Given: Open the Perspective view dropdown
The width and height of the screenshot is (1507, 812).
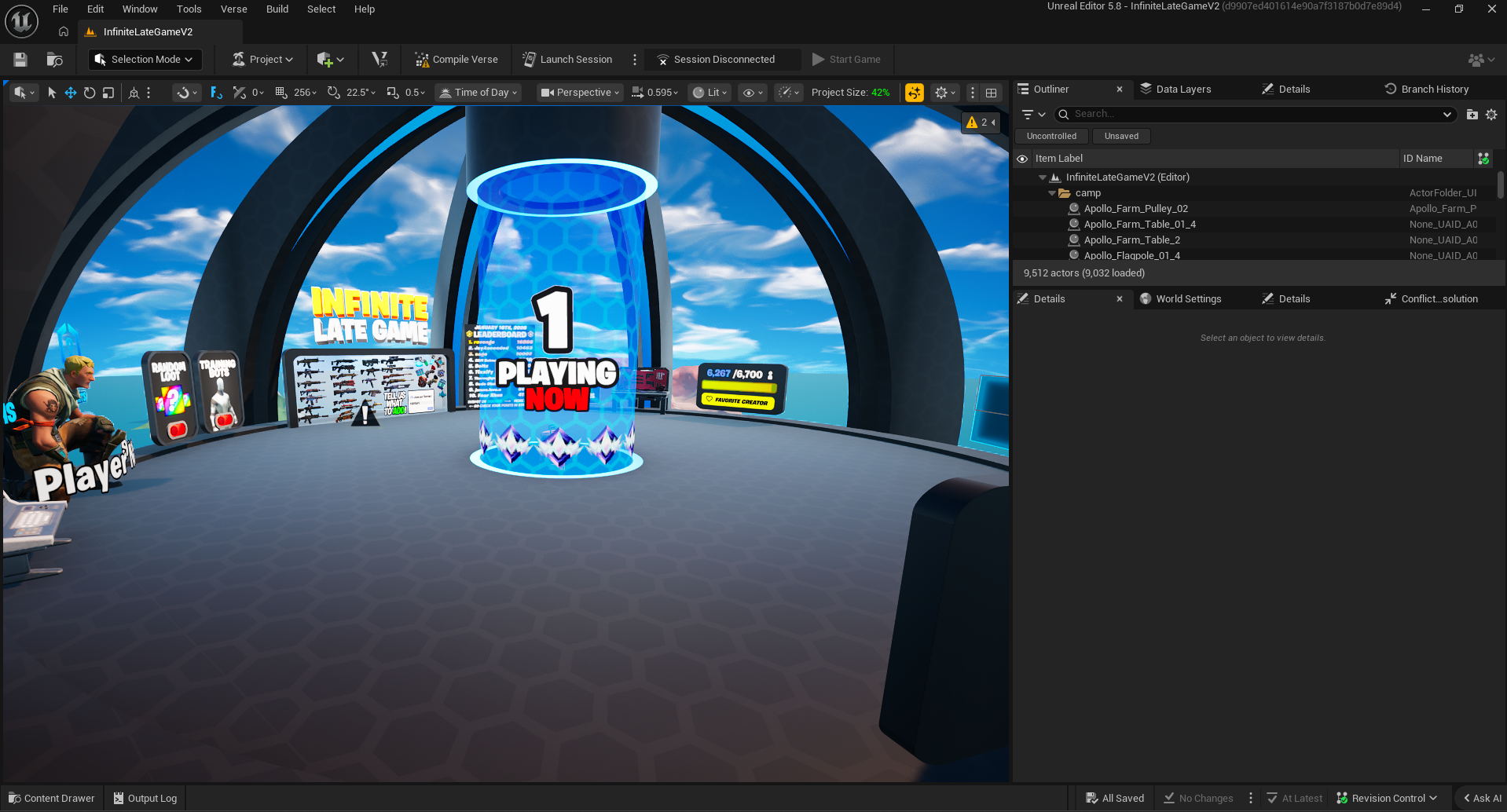Looking at the screenshot, I should [x=580, y=93].
